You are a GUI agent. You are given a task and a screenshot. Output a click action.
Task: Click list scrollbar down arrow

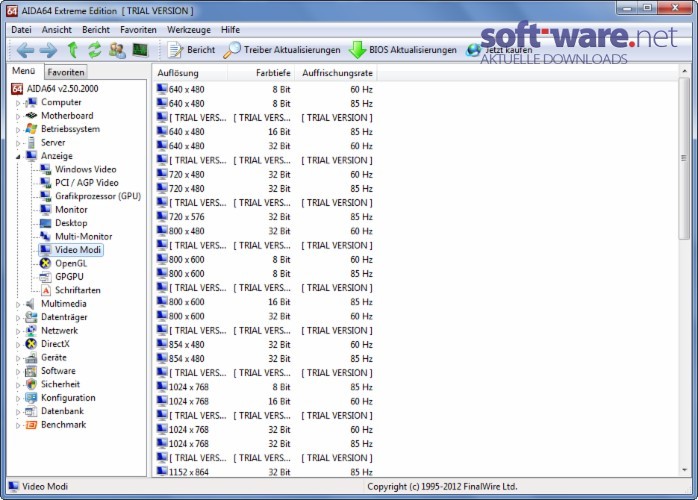pyautogui.click(x=684, y=471)
